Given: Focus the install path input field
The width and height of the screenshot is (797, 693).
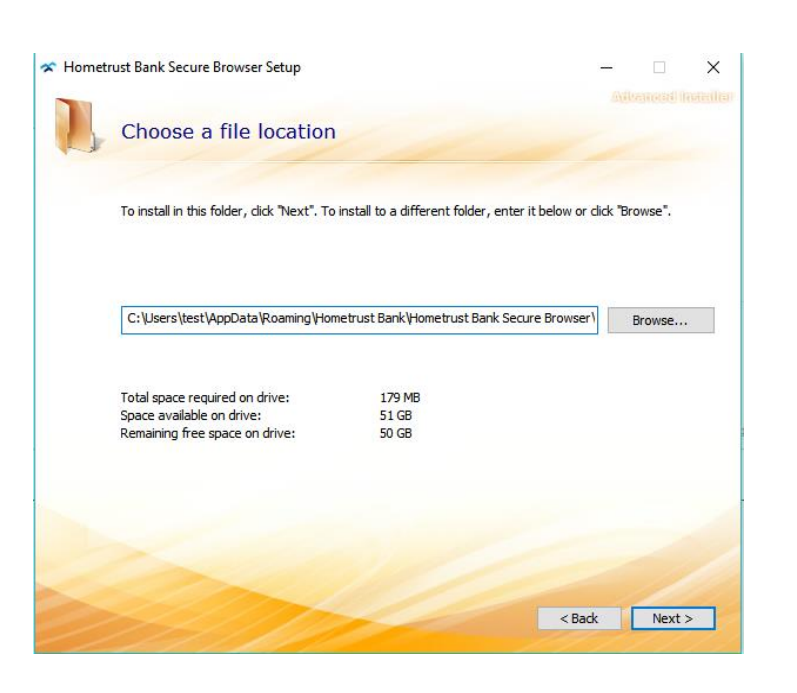Looking at the screenshot, I should tap(359, 320).
